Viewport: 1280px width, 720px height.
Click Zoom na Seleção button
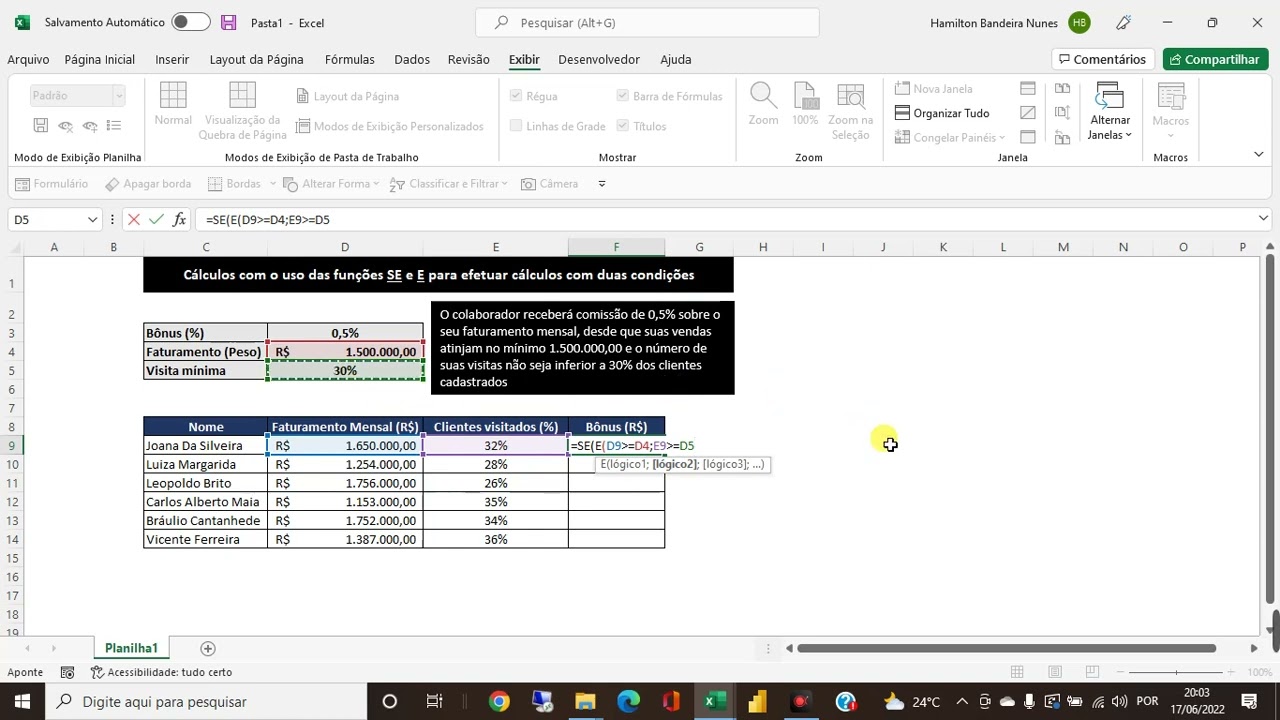tap(850, 112)
